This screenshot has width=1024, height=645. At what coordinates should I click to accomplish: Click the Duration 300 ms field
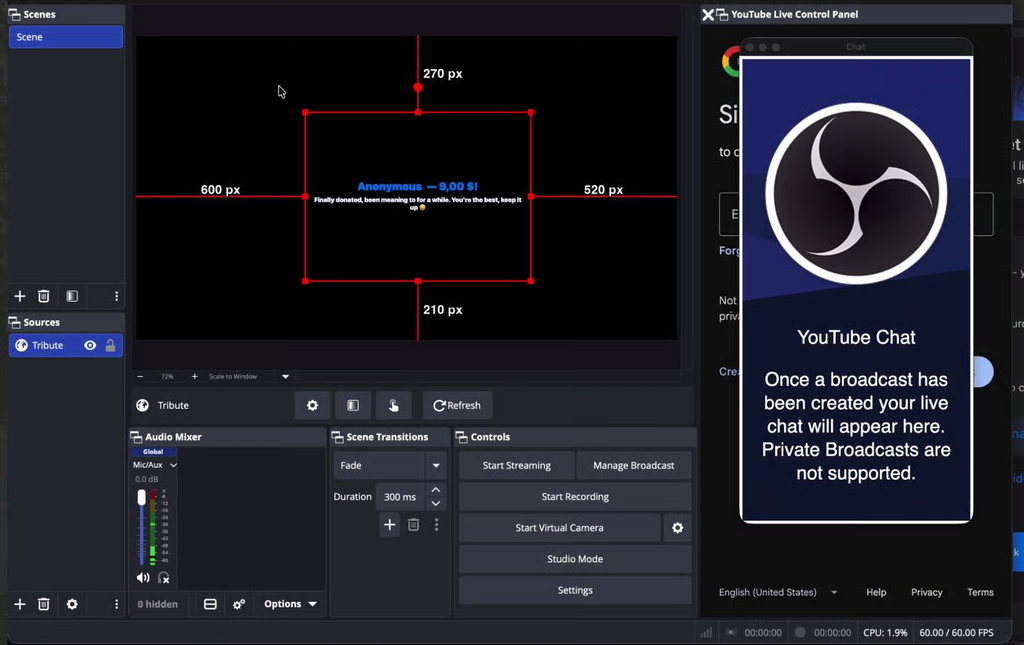point(400,497)
